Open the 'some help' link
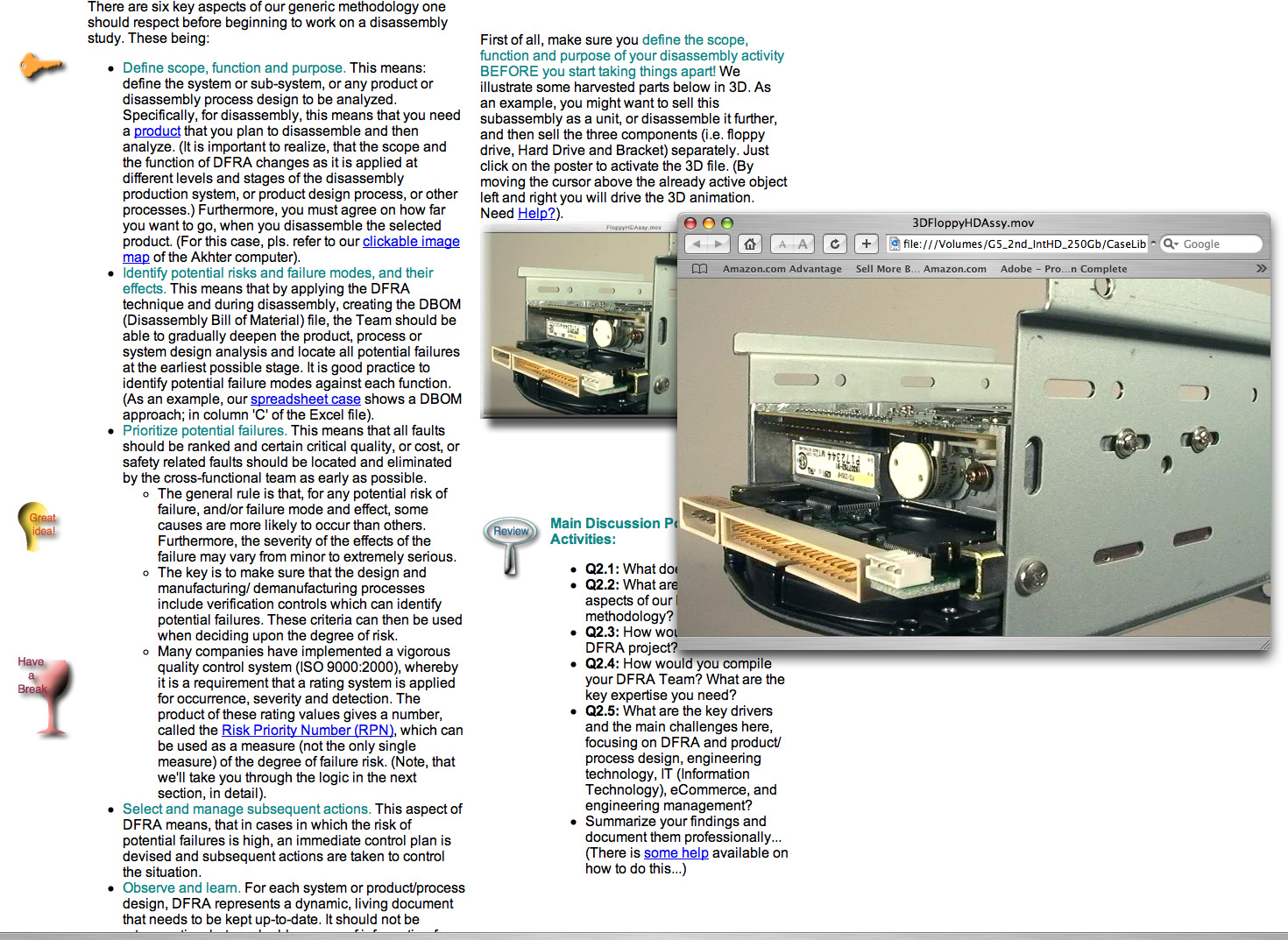The height and width of the screenshot is (940, 1288). pyautogui.click(x=676, y=852)
